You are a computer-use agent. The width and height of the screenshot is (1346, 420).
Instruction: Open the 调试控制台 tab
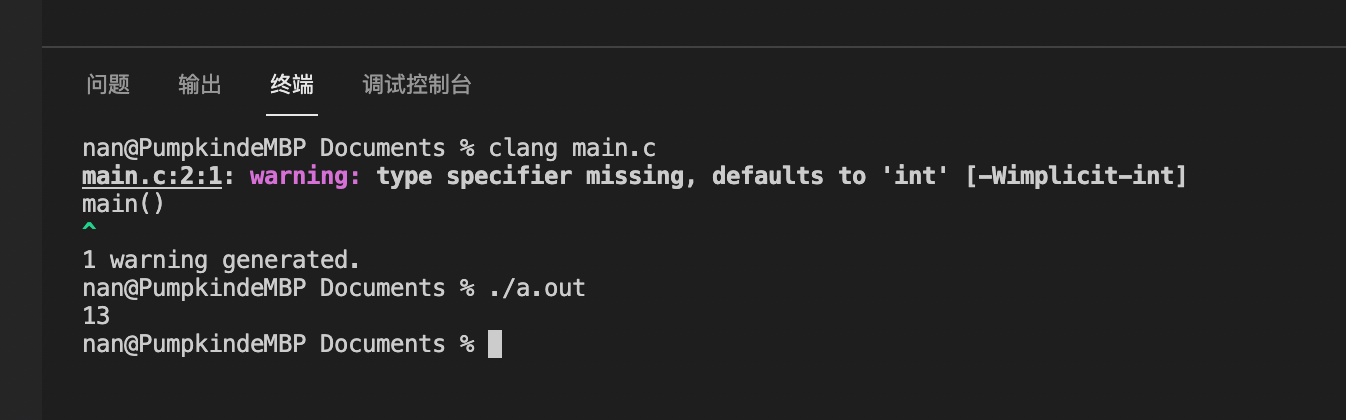(x=416, y=85)
